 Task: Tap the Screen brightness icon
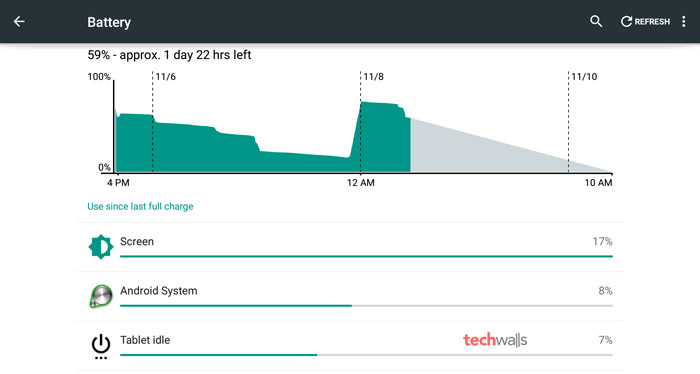101,246
